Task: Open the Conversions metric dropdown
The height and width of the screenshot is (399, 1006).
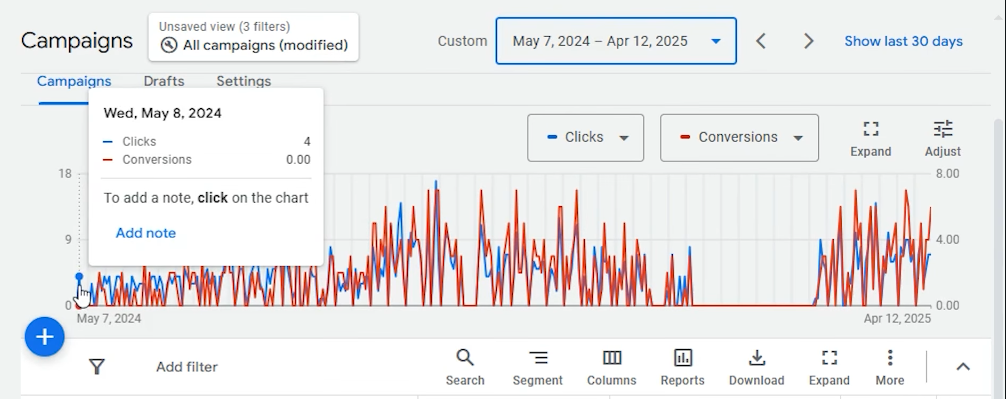Action: click(x=739, y=138)
